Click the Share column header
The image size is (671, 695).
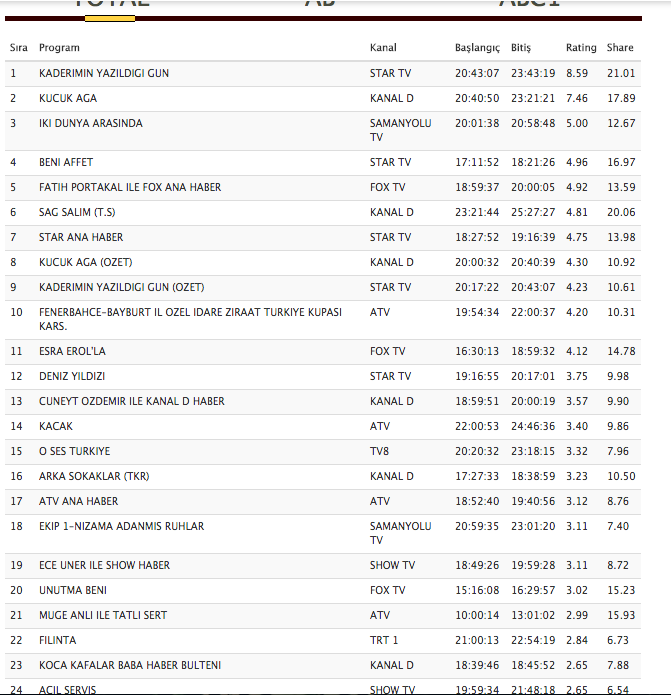click(x=620, y=47)
